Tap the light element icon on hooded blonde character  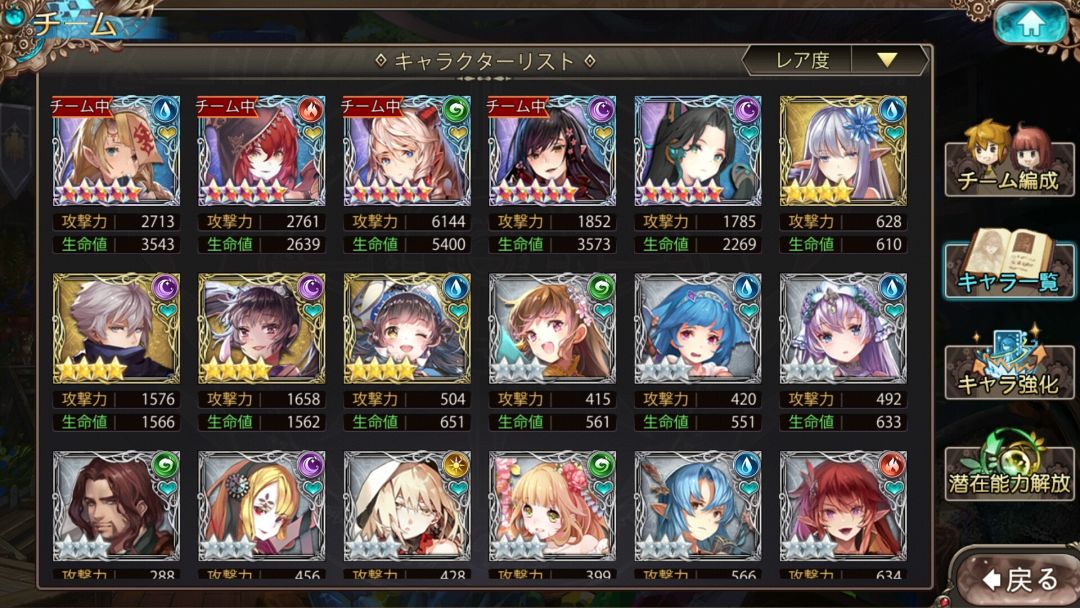tap(455, 465)
